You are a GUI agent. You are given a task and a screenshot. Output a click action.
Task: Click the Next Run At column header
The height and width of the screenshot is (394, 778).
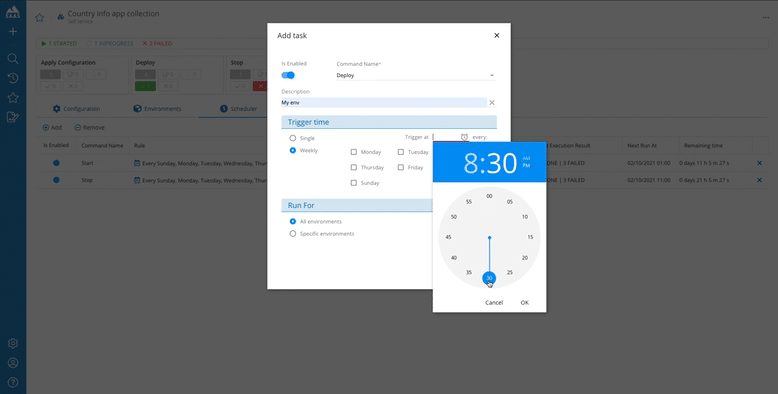(x=641, y=145)
